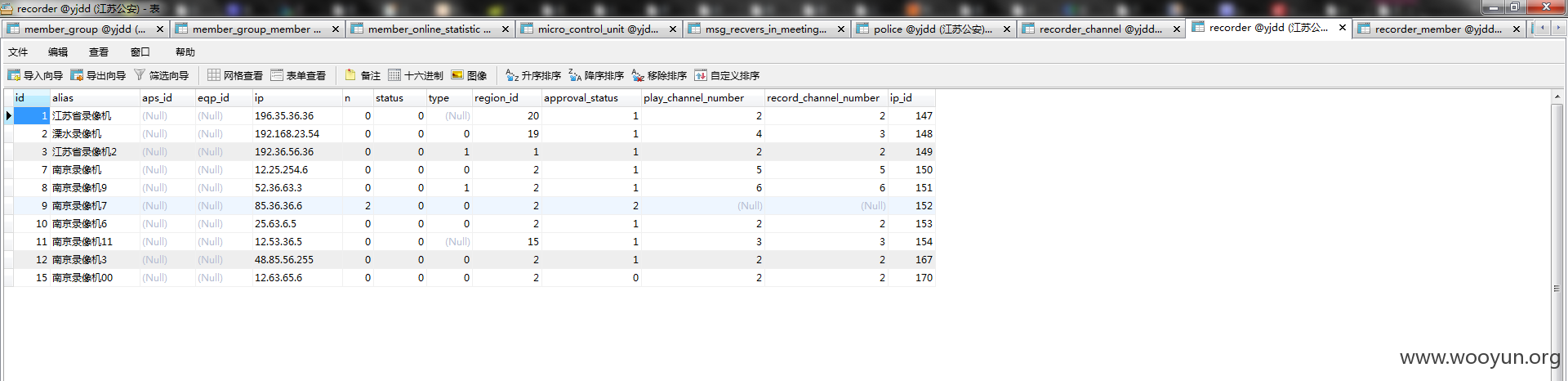The image size is (1568, 381).
Task: Close the member_group tab
Action: (x=160, y=29)
